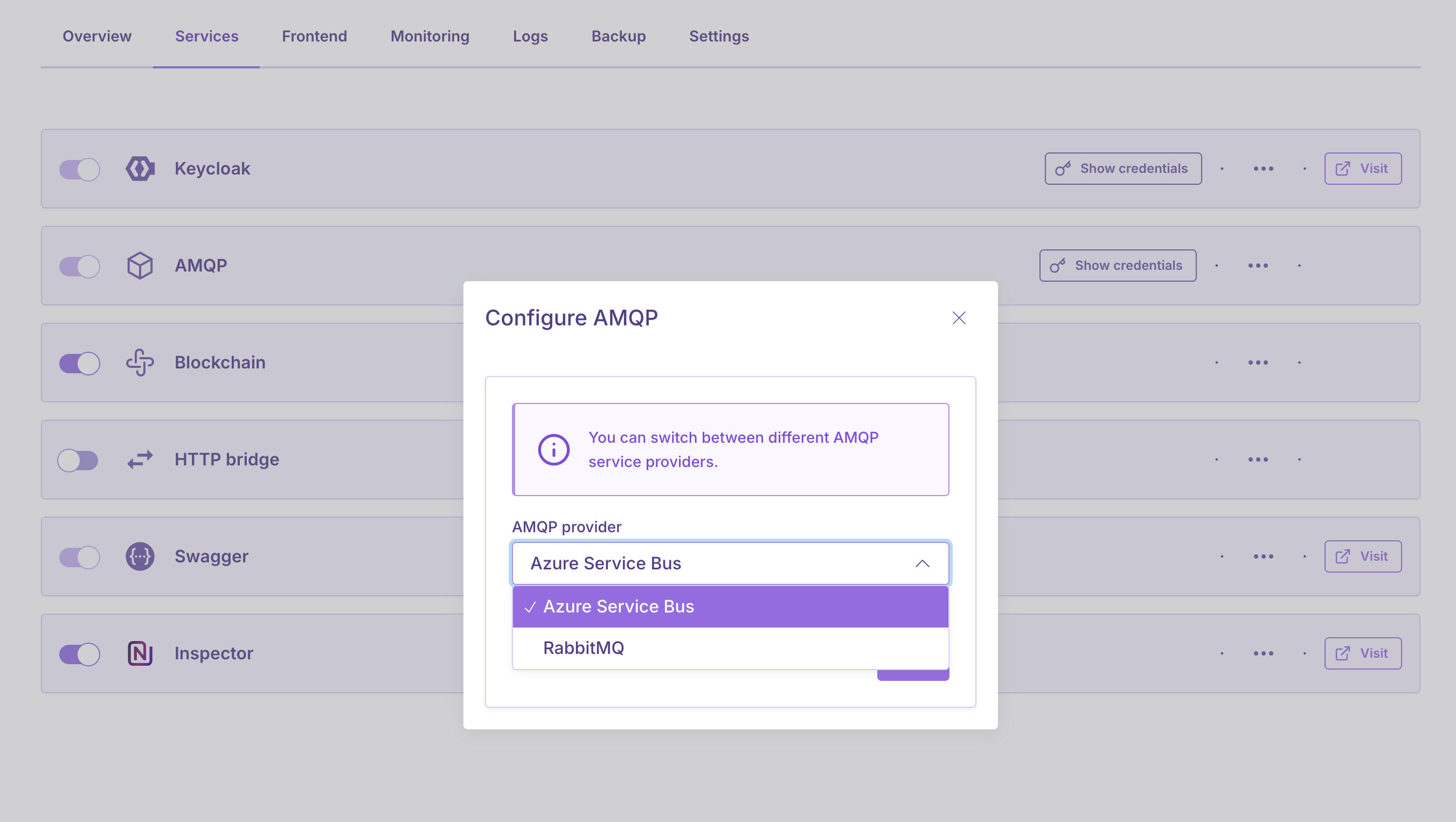
Task: Enable the HTTP bridge service toggle
Action: coord(79,460)
